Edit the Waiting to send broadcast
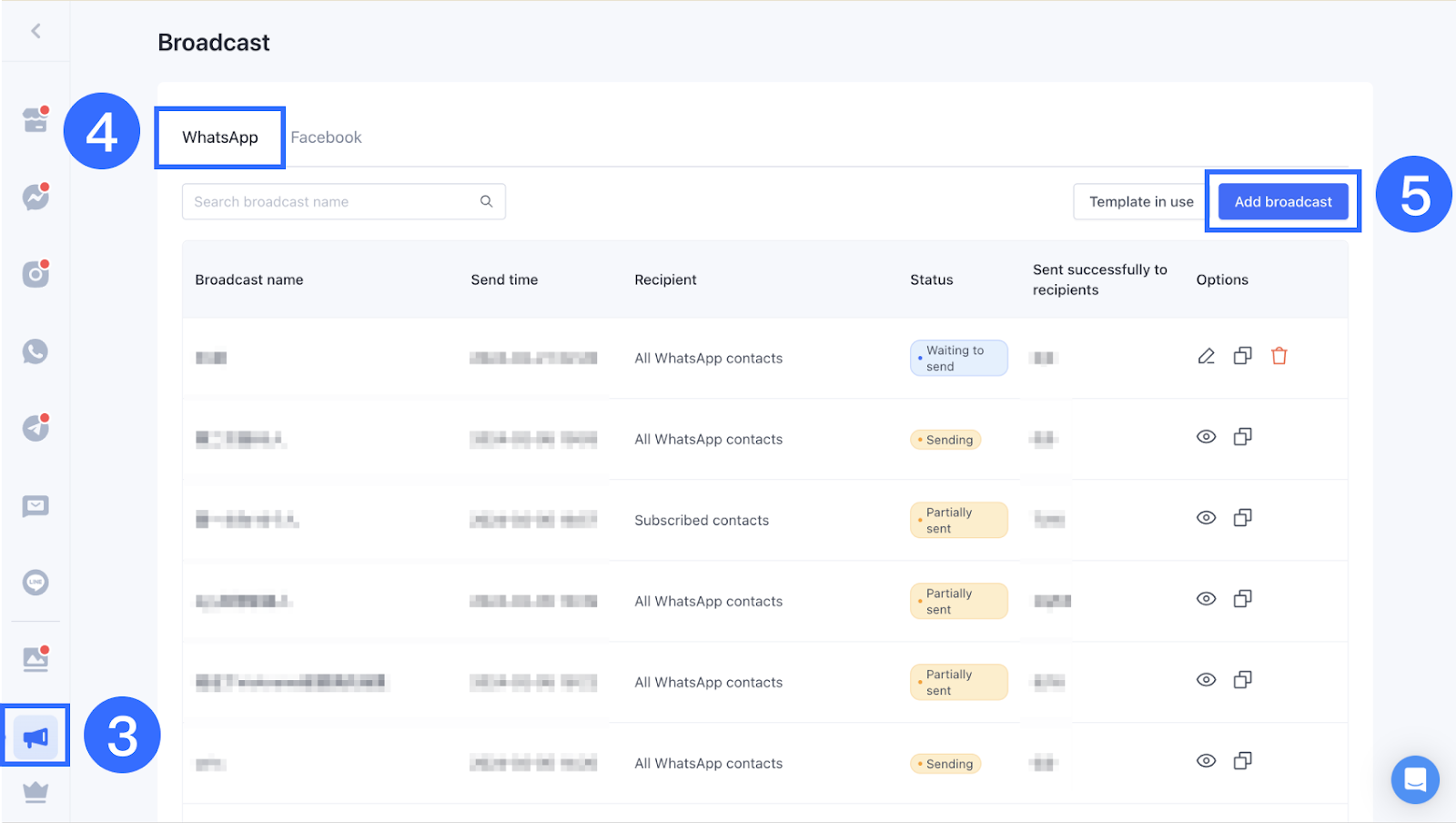This screenshot has height=823, width=1456. pyautogui.click(x=1206, y=356)
